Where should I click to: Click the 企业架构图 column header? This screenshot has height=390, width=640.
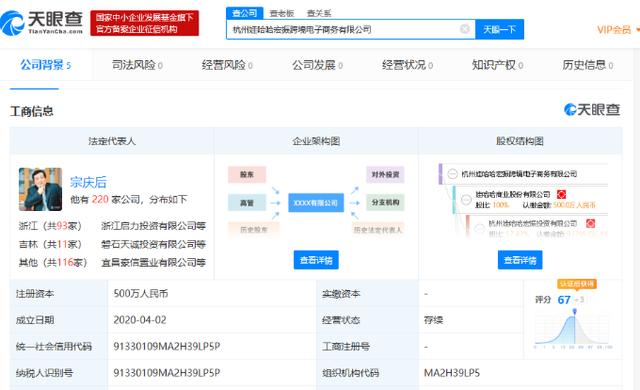click(316, 141)
